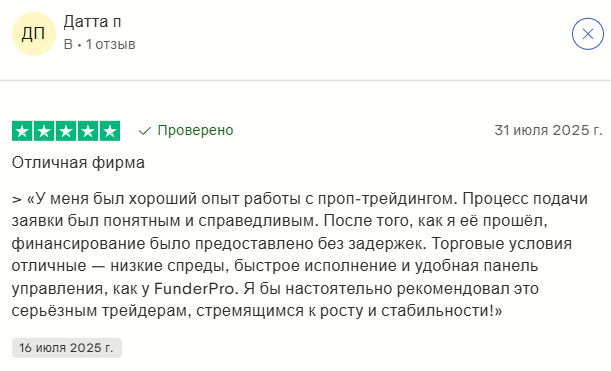Click the > symbol starting the review text
This screenshot has width=611, height=371.
coord(16,200)
